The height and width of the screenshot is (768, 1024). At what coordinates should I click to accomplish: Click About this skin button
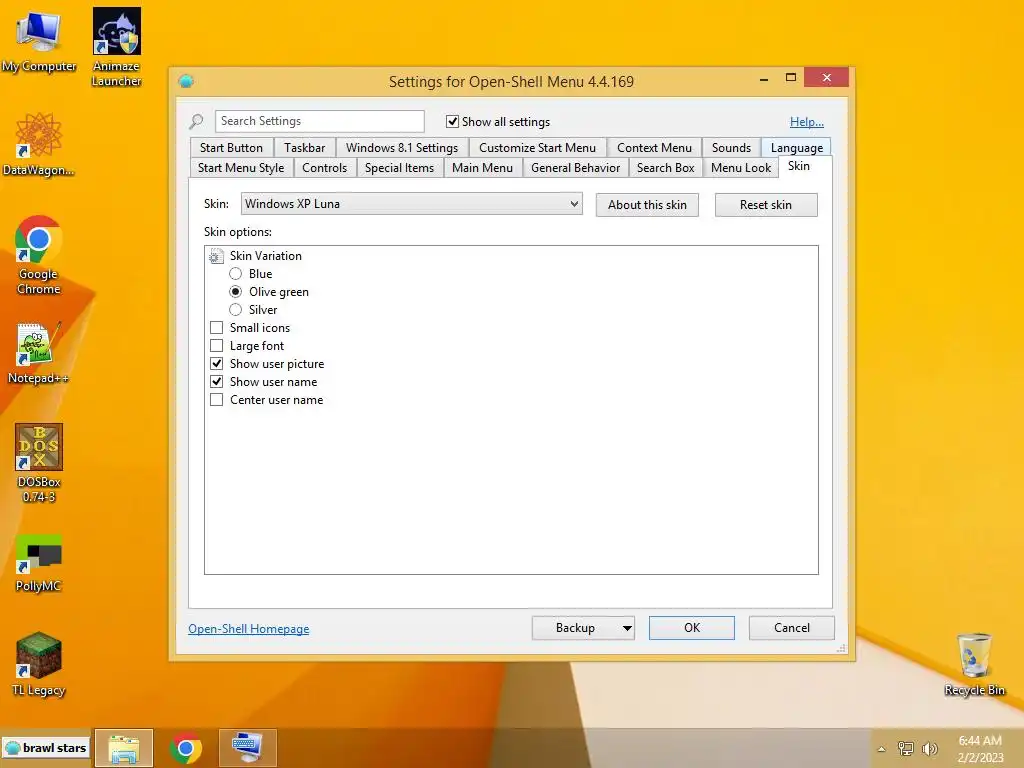647,205
